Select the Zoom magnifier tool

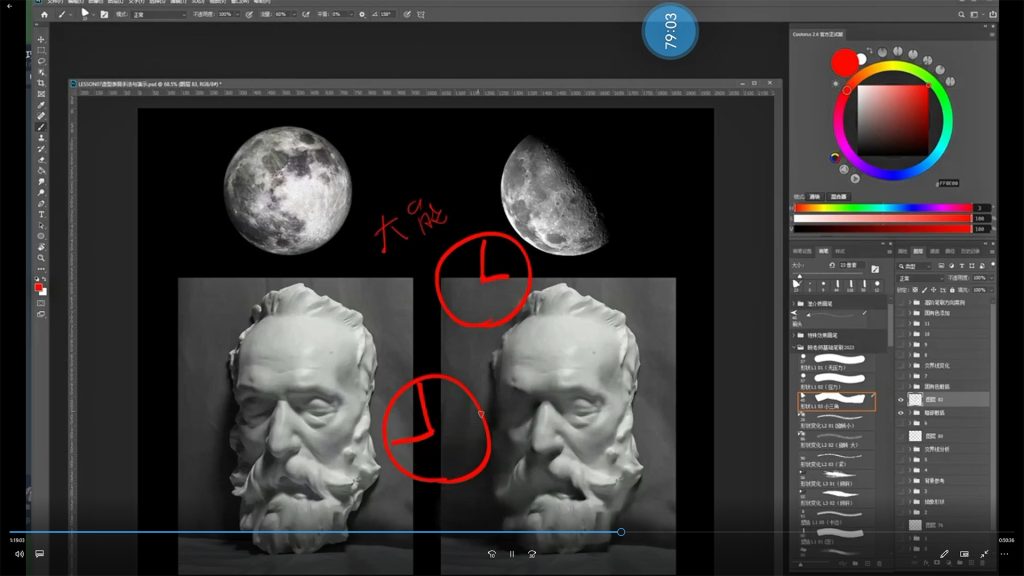[x=41, y=258]
